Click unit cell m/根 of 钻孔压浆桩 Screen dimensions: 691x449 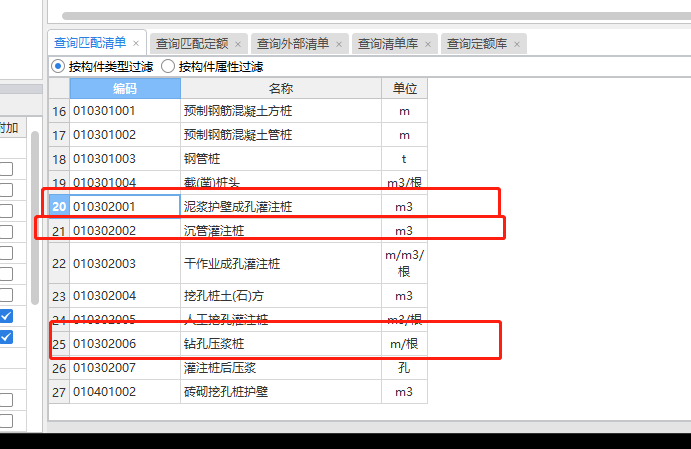405,344
